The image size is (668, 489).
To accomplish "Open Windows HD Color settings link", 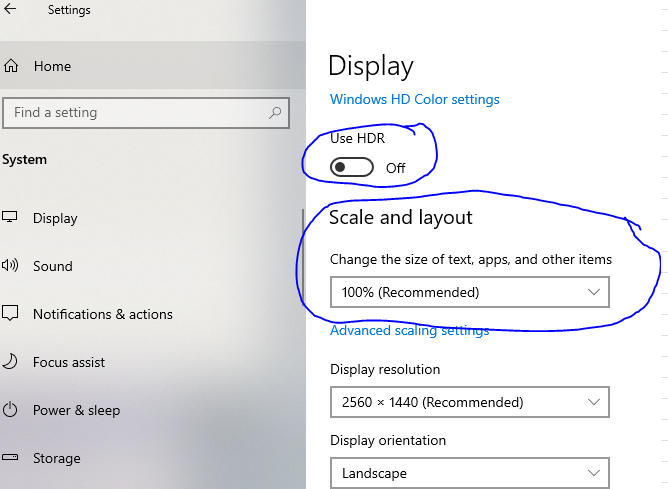I will 415,99.
